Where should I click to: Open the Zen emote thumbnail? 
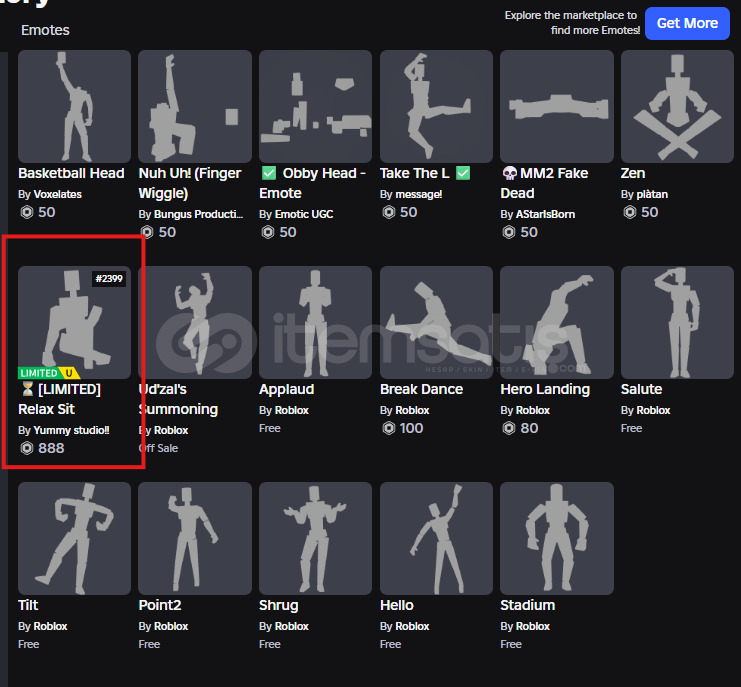coord(677,106)
